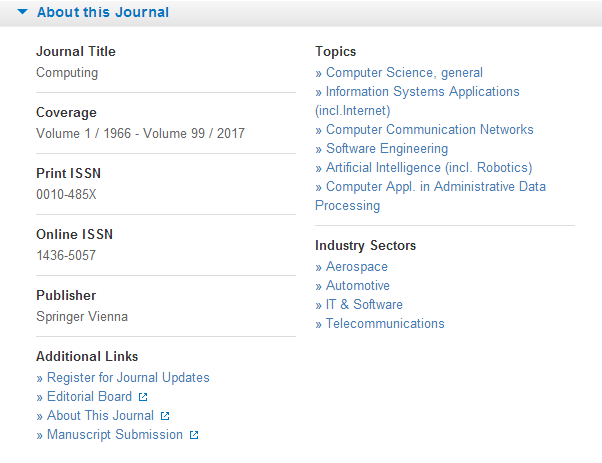Screen dimensions: 602x463
Task: Collapse the About this Journal section
Action: [22, 13]
